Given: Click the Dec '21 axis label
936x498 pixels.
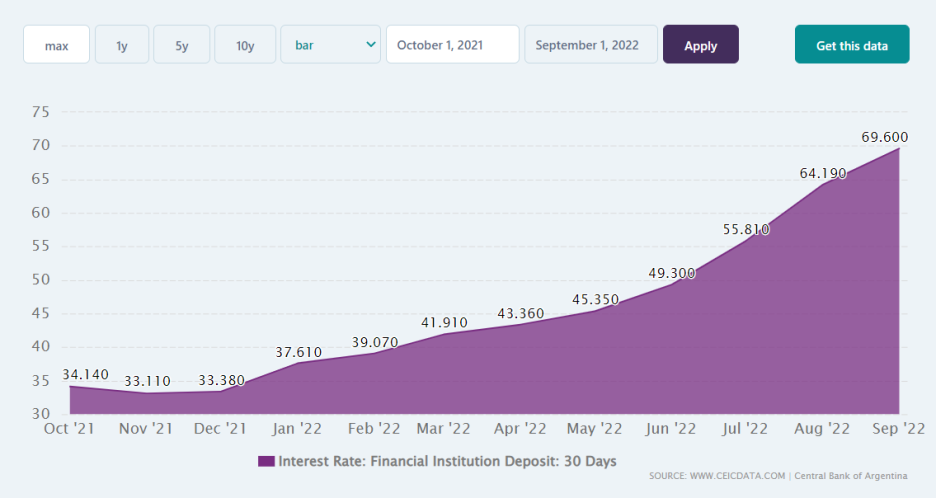Looking at the screenshot, I should pyautogui.click(x=220, y=428).
